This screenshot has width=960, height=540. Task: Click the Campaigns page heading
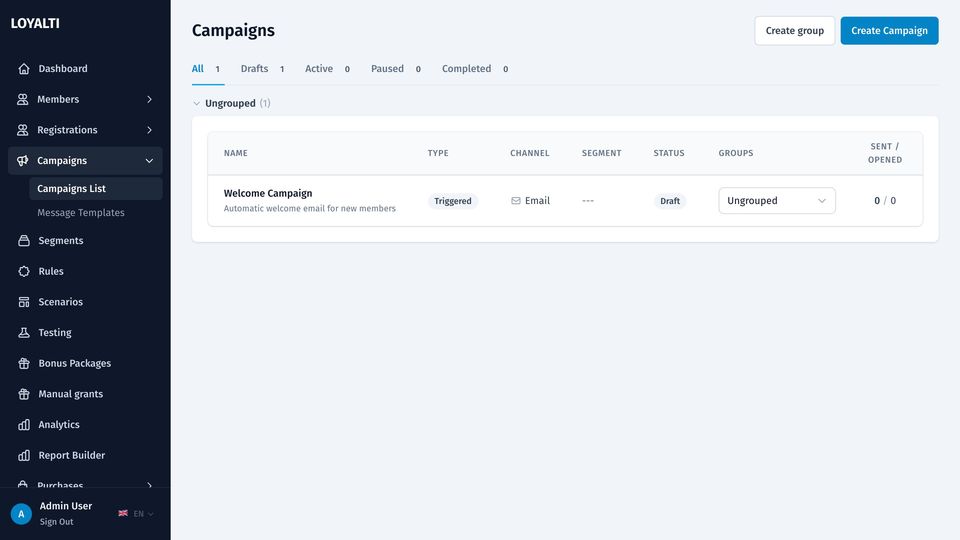click(x=233, y=31)
